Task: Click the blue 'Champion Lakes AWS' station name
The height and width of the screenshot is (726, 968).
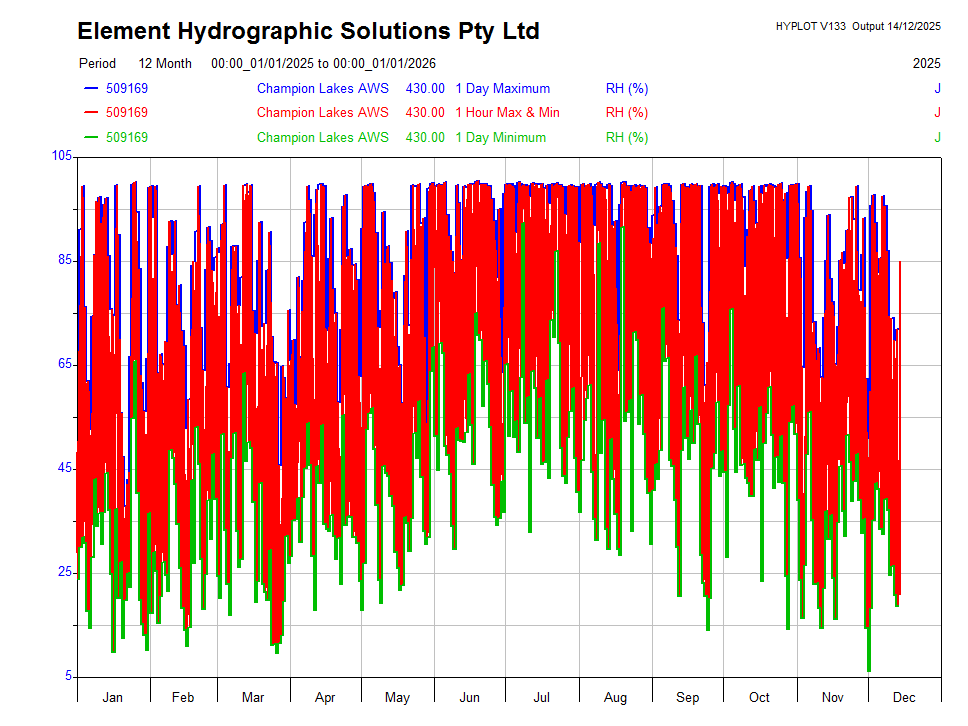Action: pyautogui.click(x=322, y=89)
